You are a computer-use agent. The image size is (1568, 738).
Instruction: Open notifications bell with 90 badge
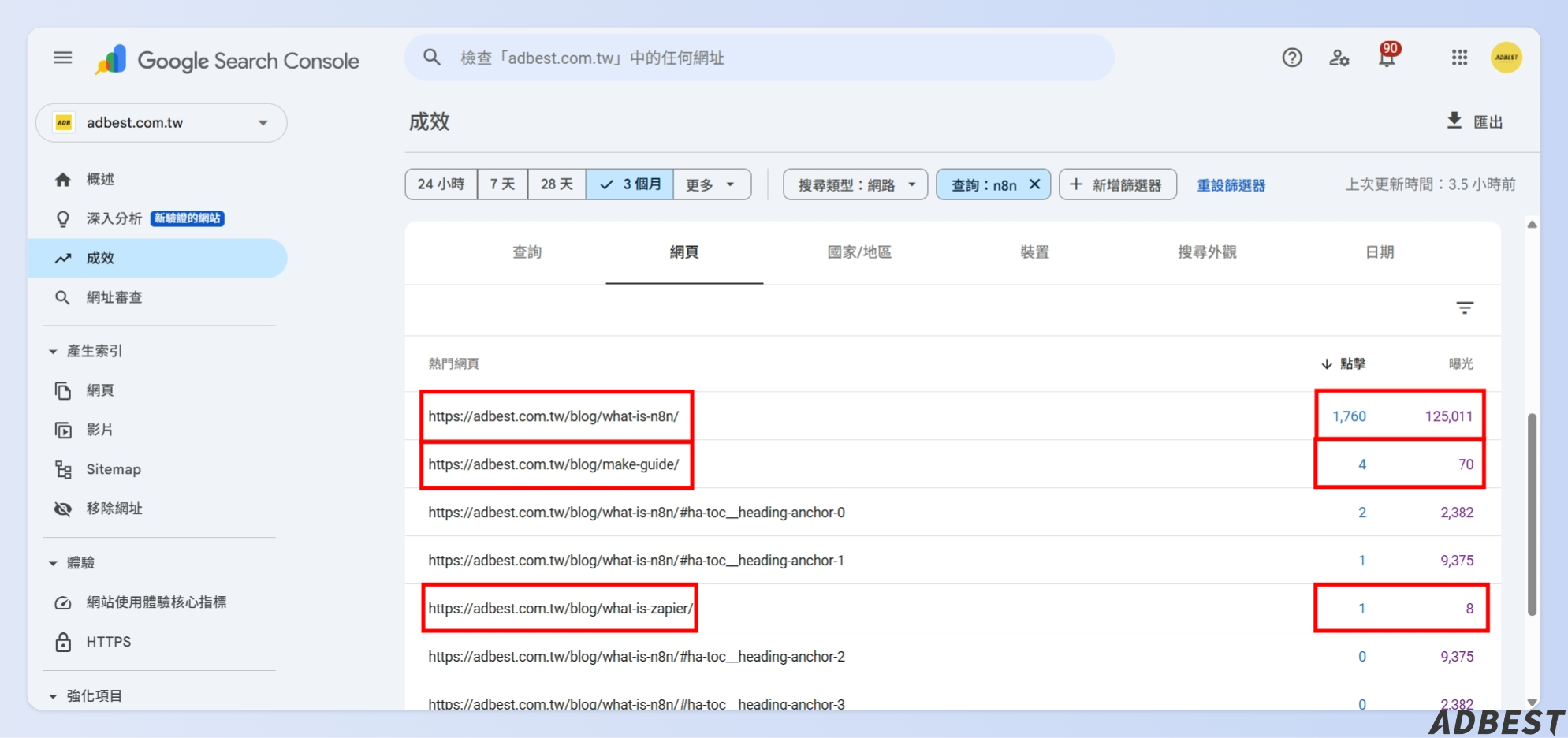(1387, 58)
